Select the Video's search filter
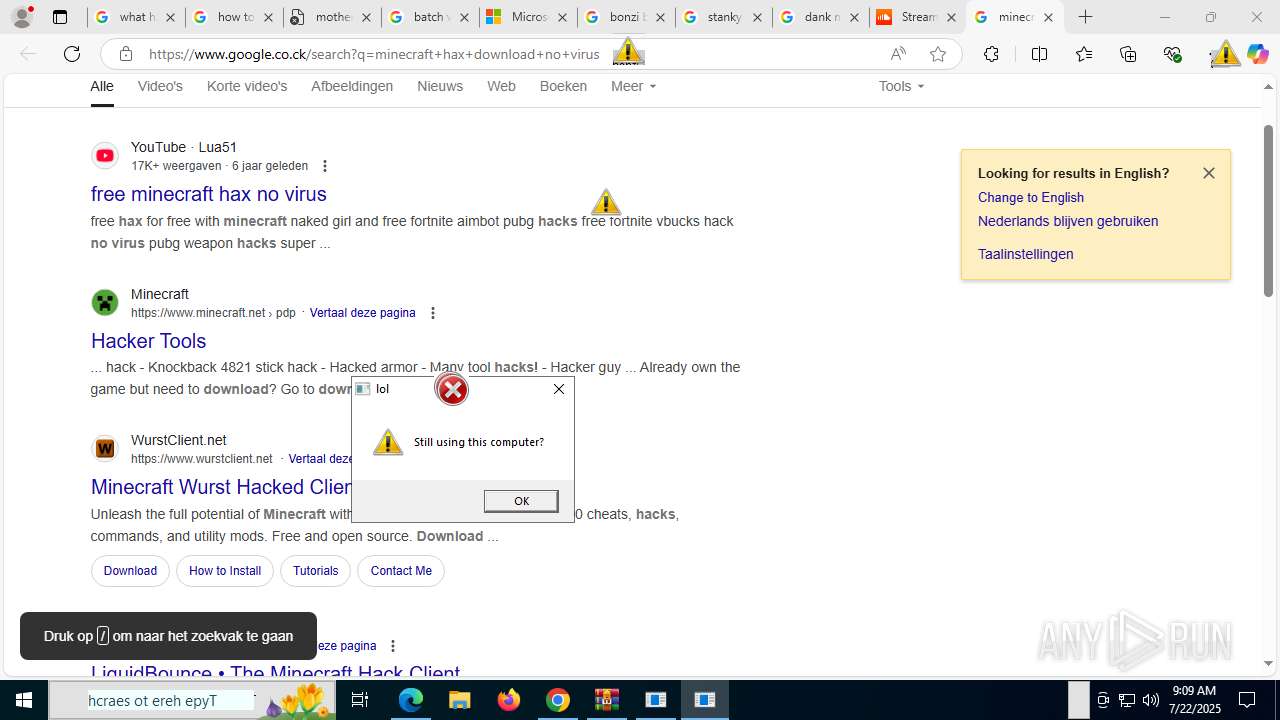The height and width of the screenshot is (720, 1280). [160, 86]
